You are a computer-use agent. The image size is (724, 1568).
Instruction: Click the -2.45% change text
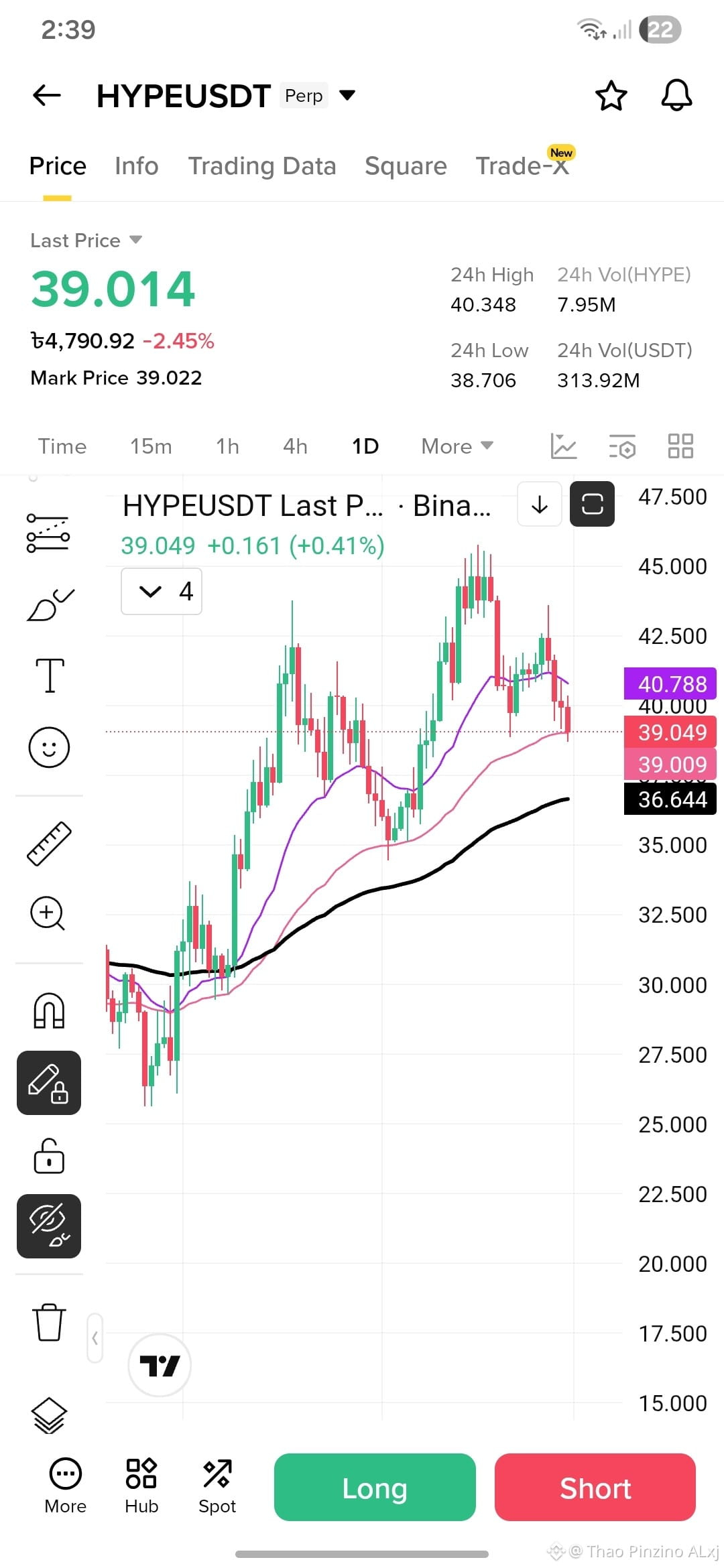point(178,341)
